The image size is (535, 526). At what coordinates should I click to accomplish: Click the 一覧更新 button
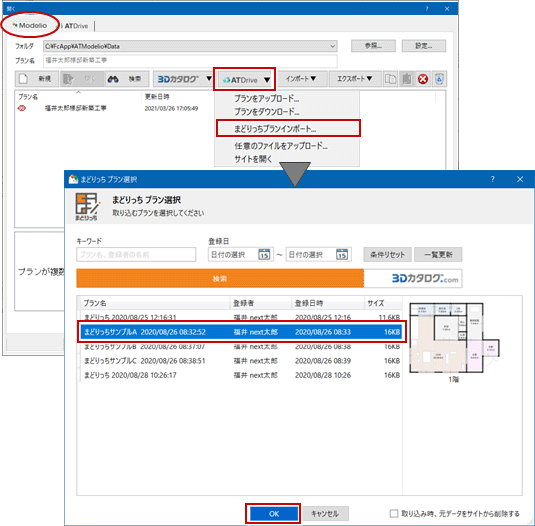[x=438, y=254]
